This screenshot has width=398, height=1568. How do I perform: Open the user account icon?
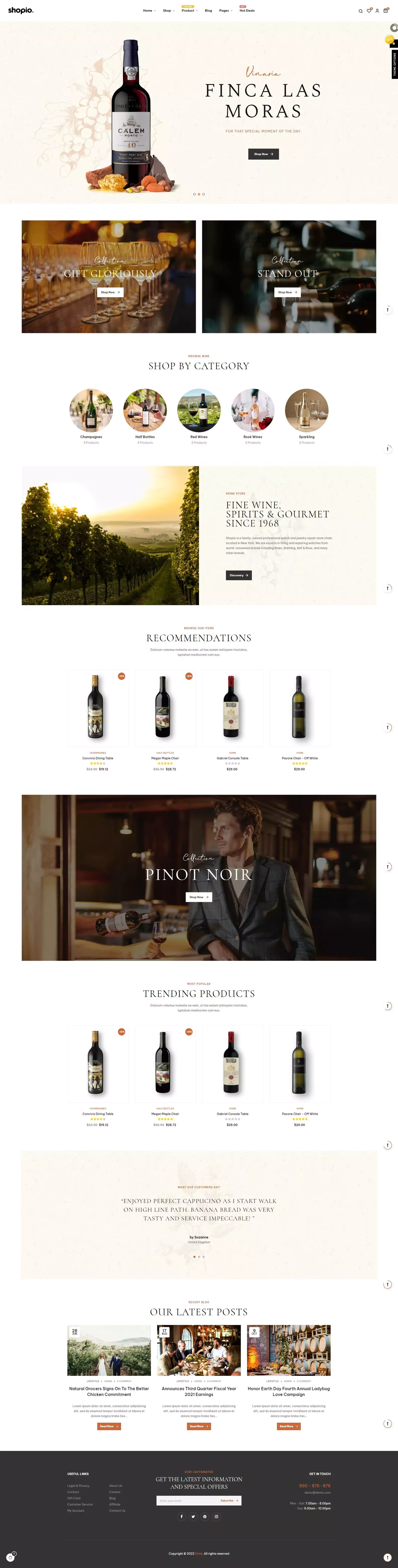click(x=377, y=11)
